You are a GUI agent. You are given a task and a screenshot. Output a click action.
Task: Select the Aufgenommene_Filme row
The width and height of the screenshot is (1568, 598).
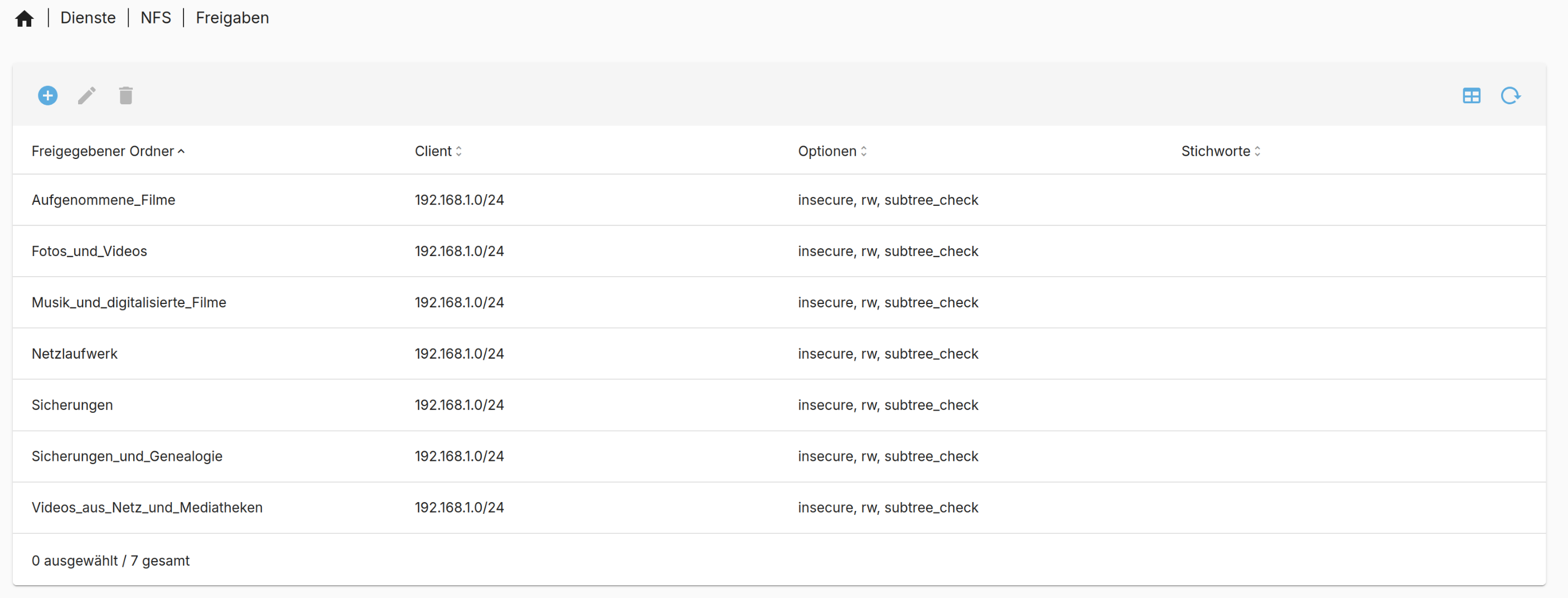pos(104,200)
